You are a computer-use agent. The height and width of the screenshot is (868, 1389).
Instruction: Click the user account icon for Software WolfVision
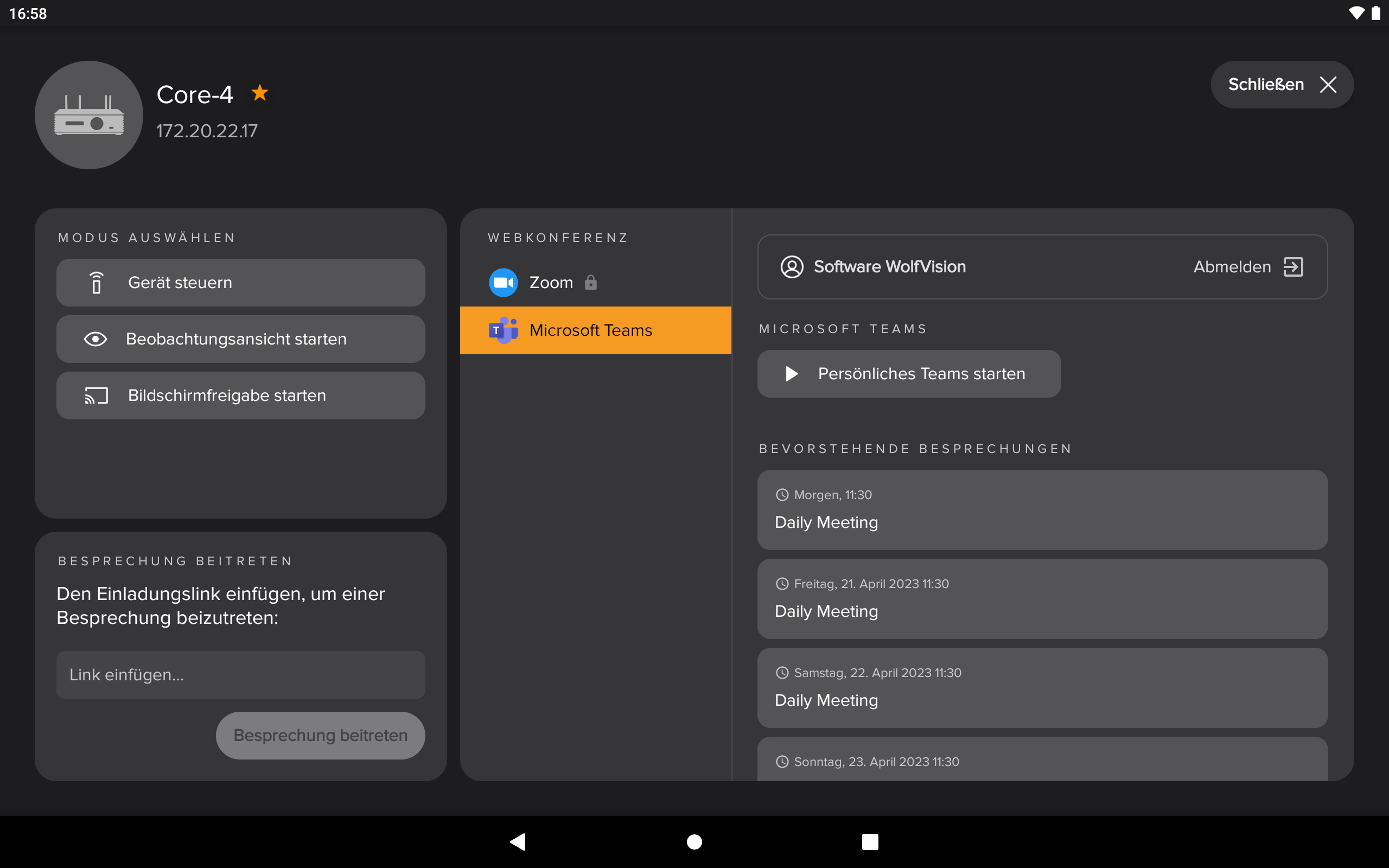pyautogui.click(x=792, y=267)
